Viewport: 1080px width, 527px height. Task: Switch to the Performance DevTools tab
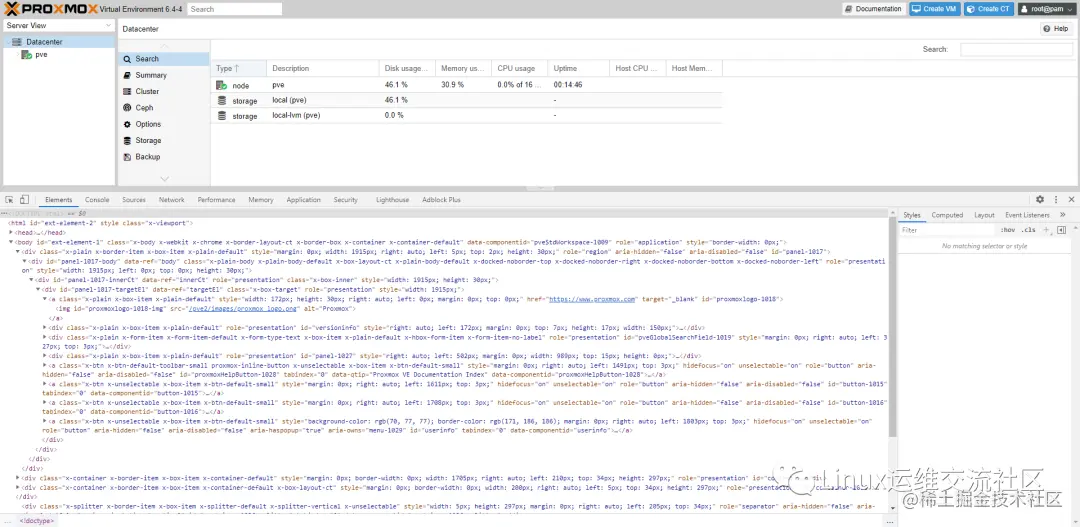coord(216,200)
